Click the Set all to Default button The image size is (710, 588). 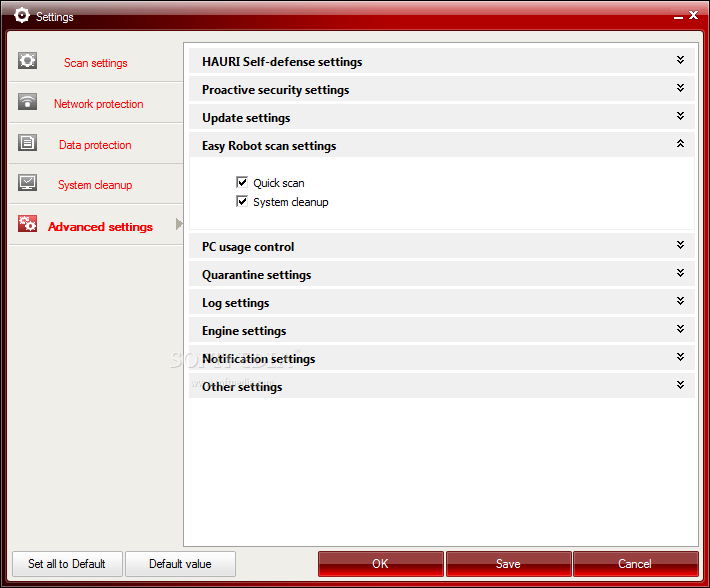click(67, 564)
